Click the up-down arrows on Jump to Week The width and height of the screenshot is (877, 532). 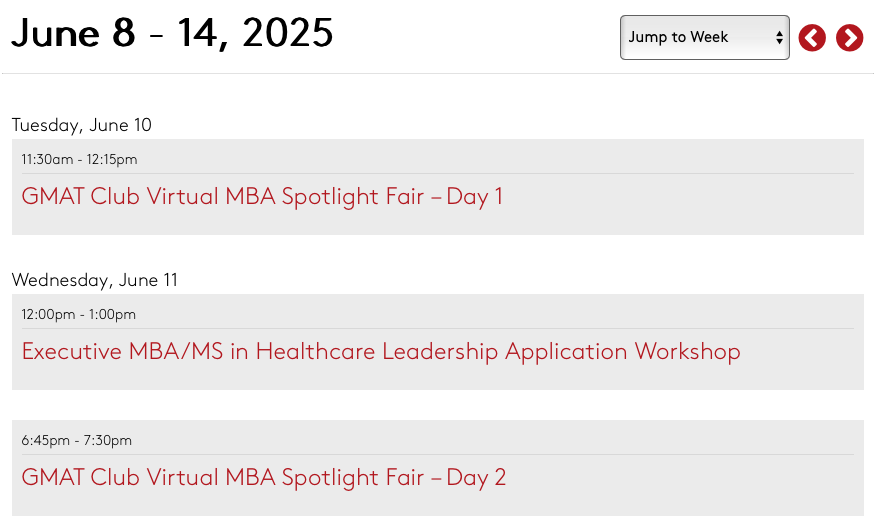(779, 37)
